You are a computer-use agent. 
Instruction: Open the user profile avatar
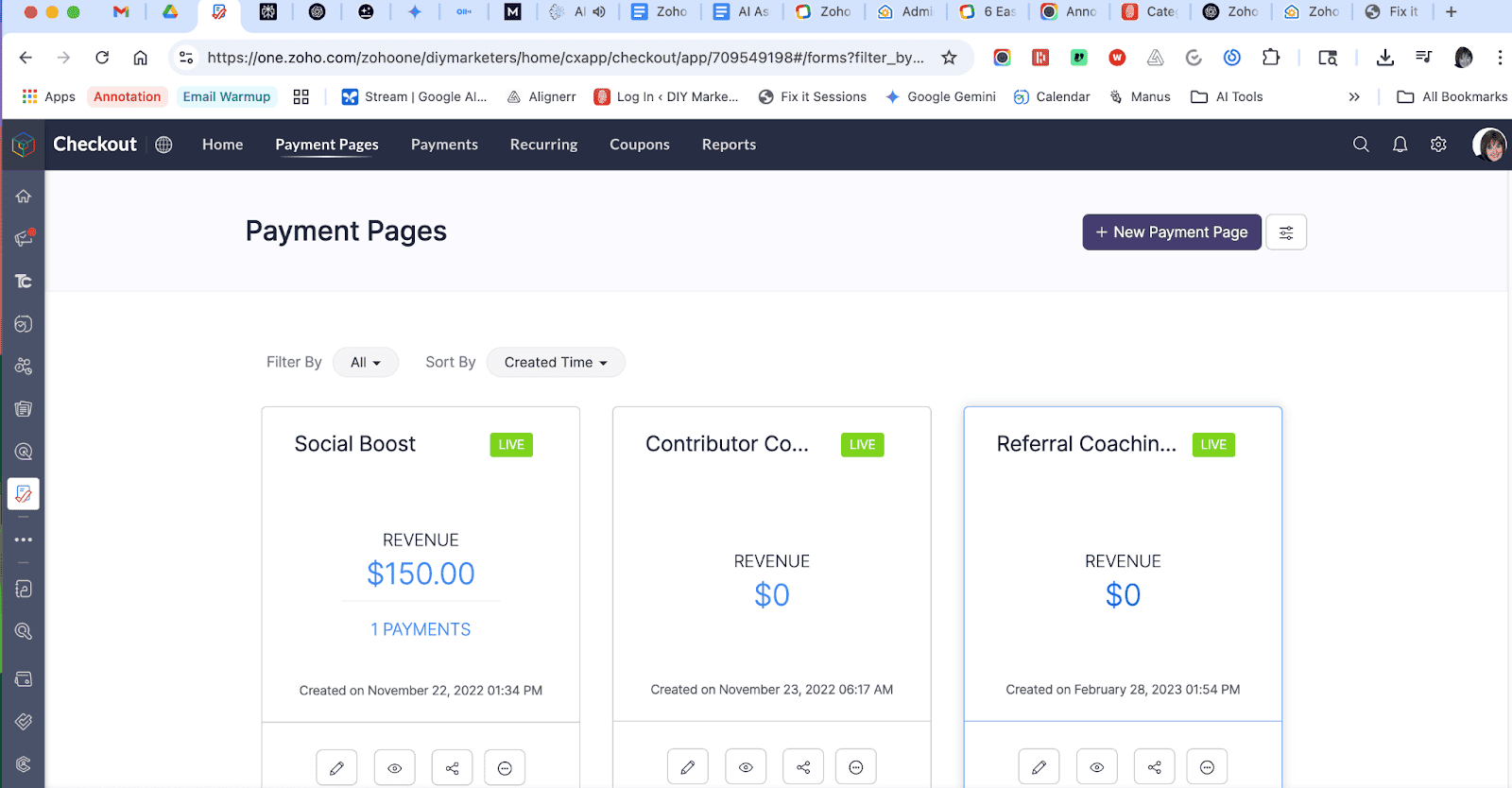[x=1489, y=145]
